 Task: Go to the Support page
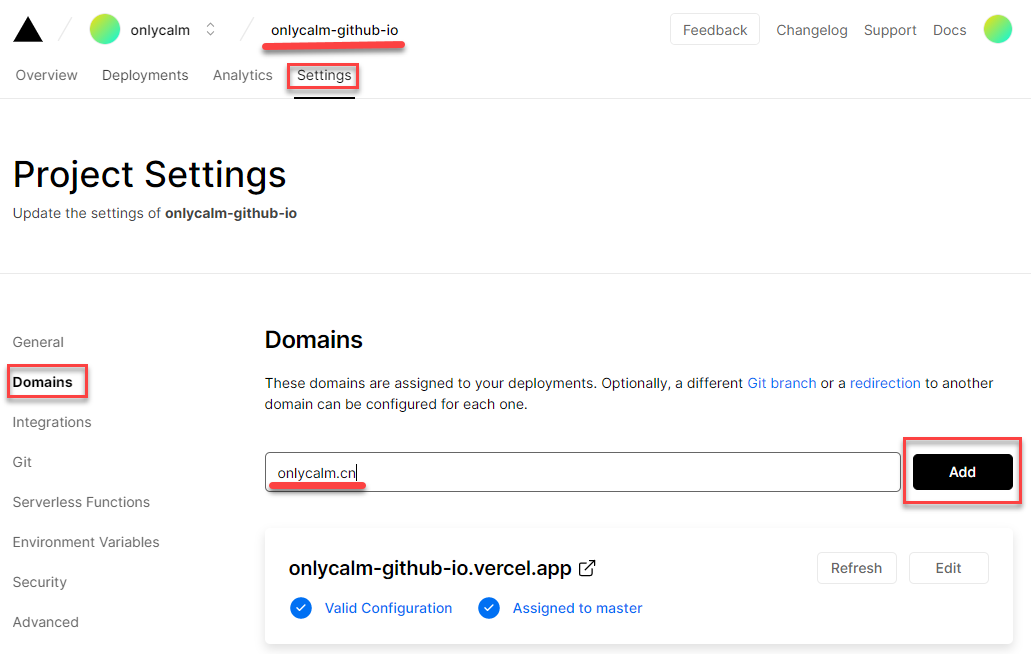tap(890, 30)
